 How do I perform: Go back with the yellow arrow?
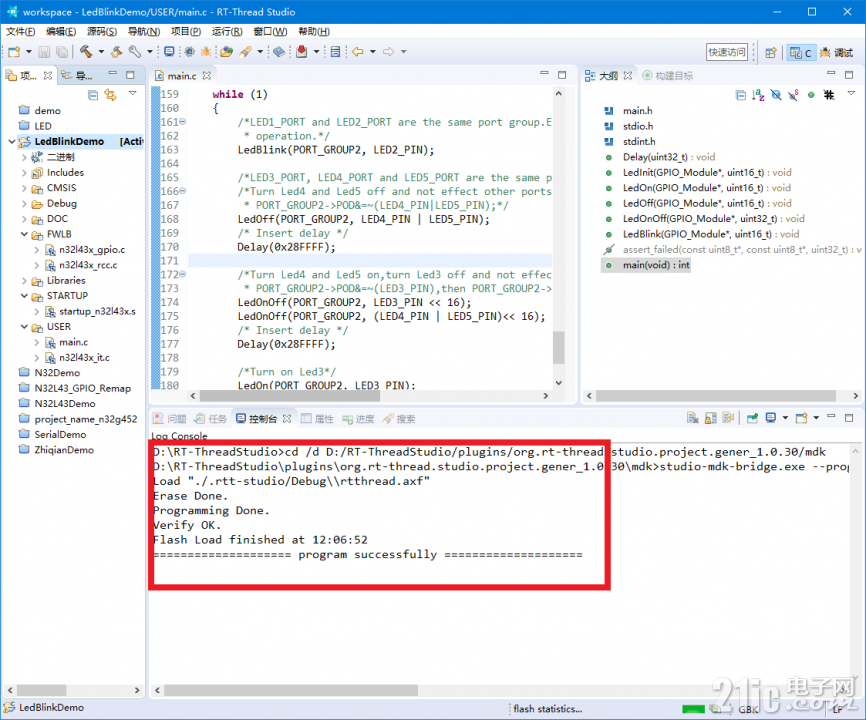[358, 52]
